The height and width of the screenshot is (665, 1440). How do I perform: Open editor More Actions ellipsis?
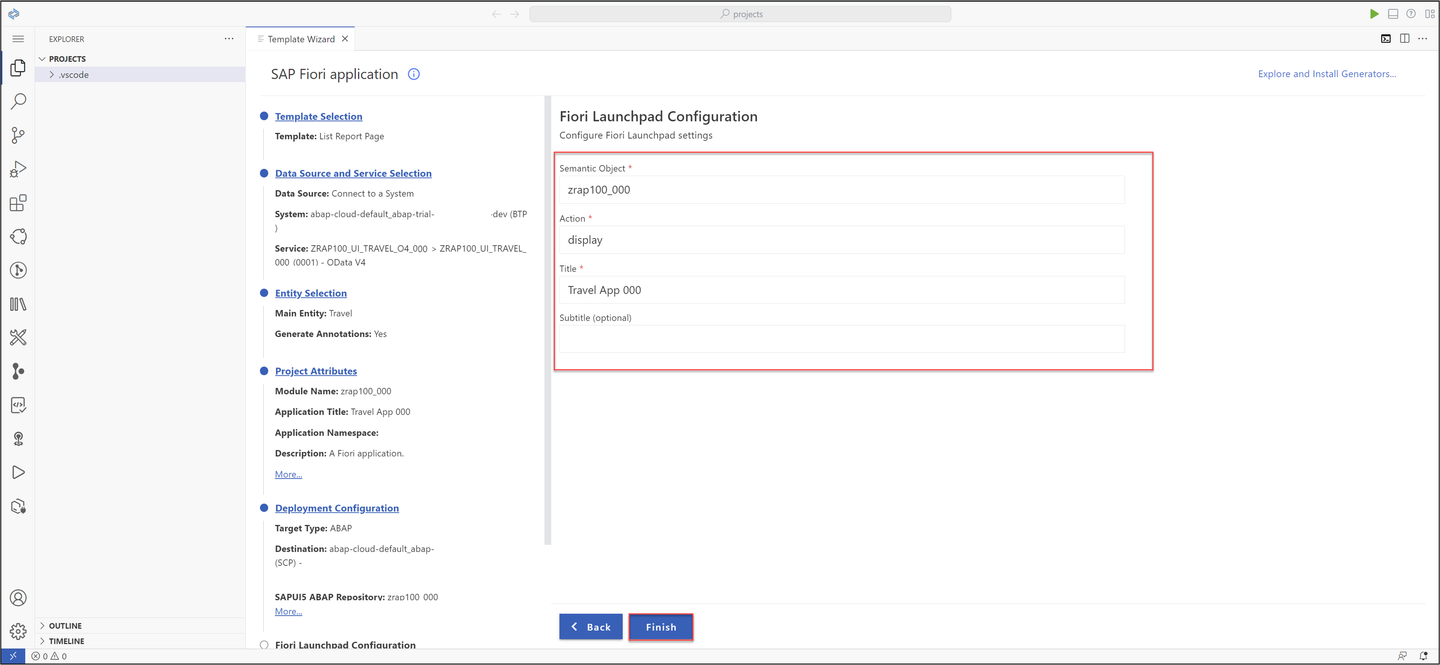1424,39
